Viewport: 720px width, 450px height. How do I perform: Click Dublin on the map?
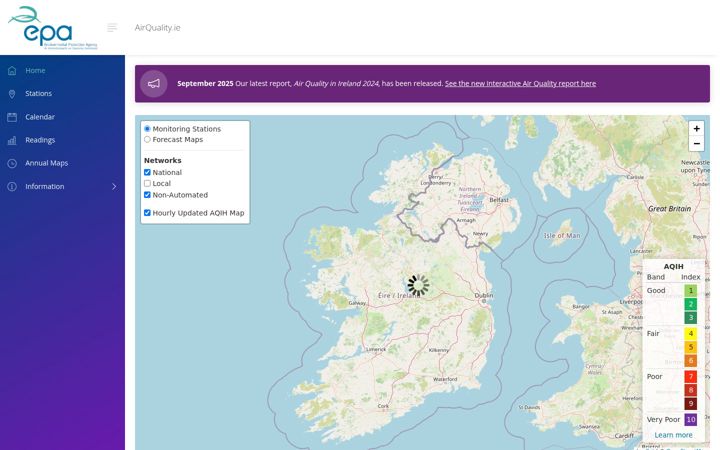(484, 296)
